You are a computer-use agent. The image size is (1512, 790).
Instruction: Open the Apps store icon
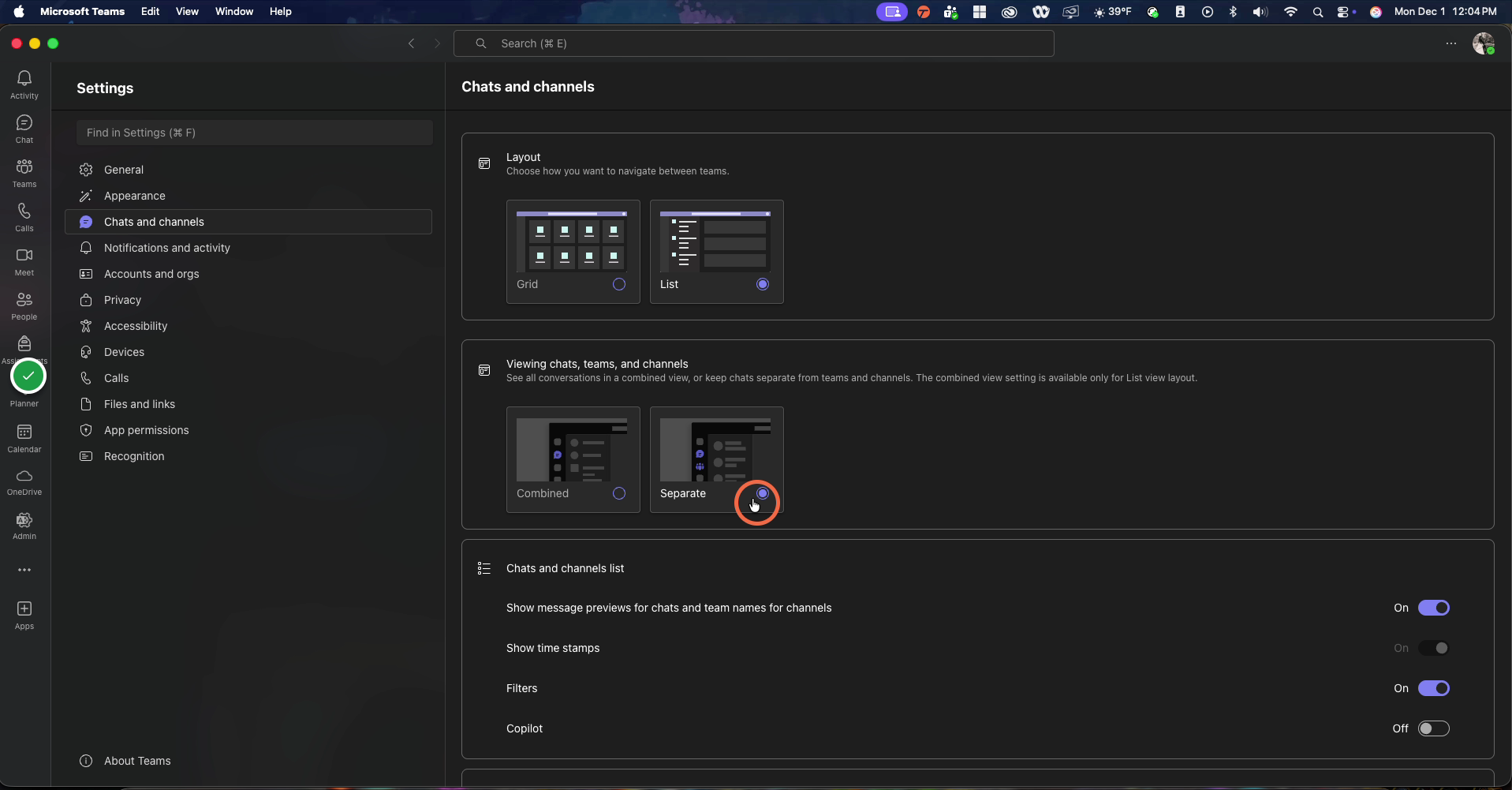(x=24, y=615)
